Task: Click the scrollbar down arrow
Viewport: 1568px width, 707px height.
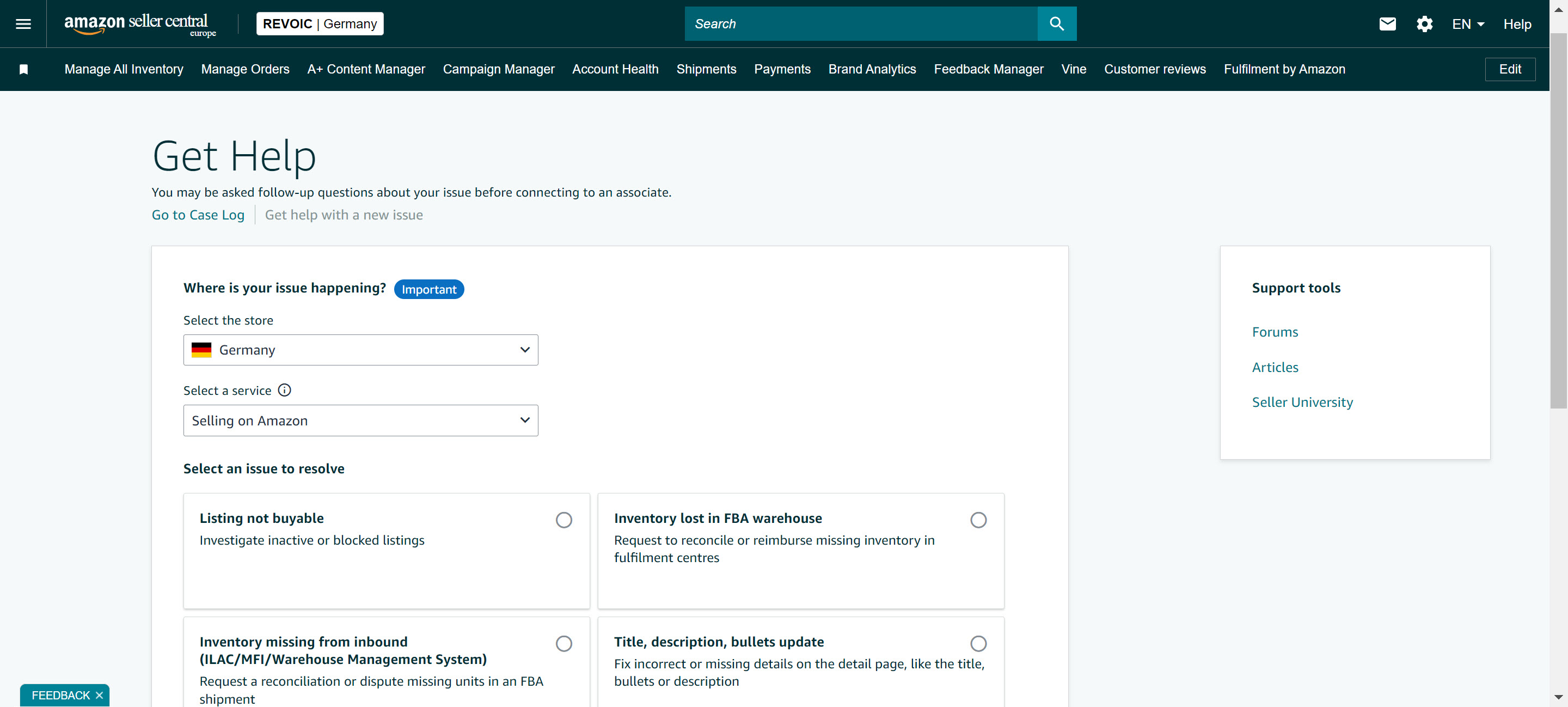Action: coord(1558,697)
